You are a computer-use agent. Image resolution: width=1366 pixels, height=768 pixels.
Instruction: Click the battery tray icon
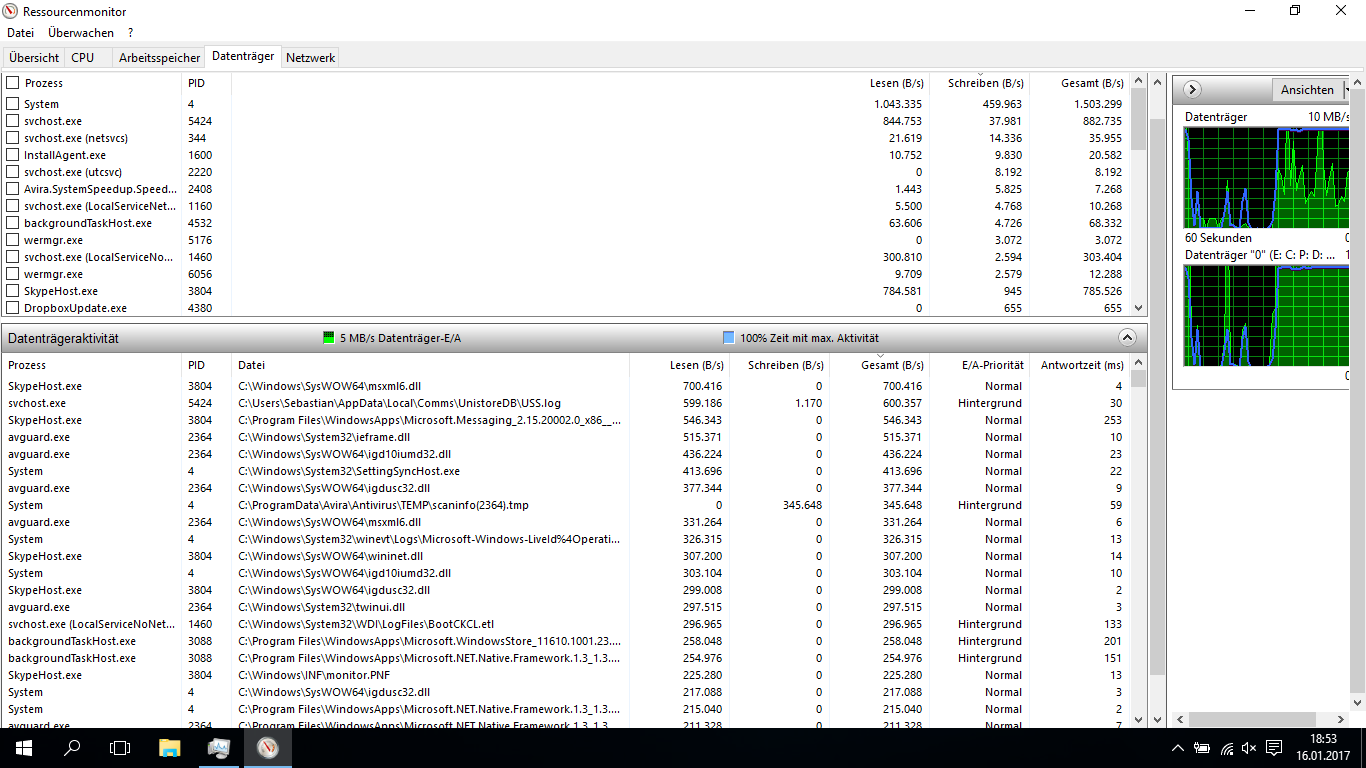pyautogui.click(x=1202, y=747)
